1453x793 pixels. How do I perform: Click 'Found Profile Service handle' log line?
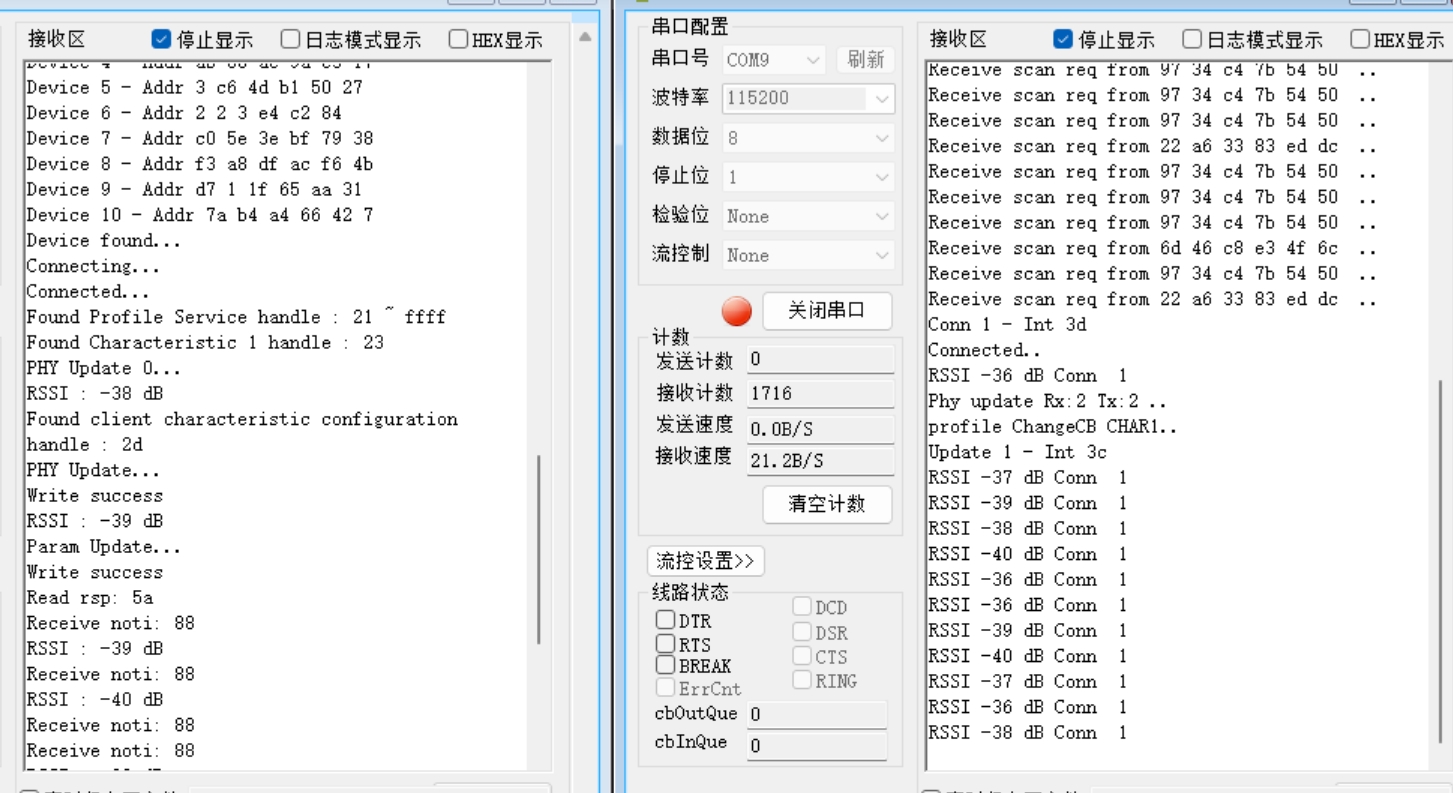coord(236,317)
